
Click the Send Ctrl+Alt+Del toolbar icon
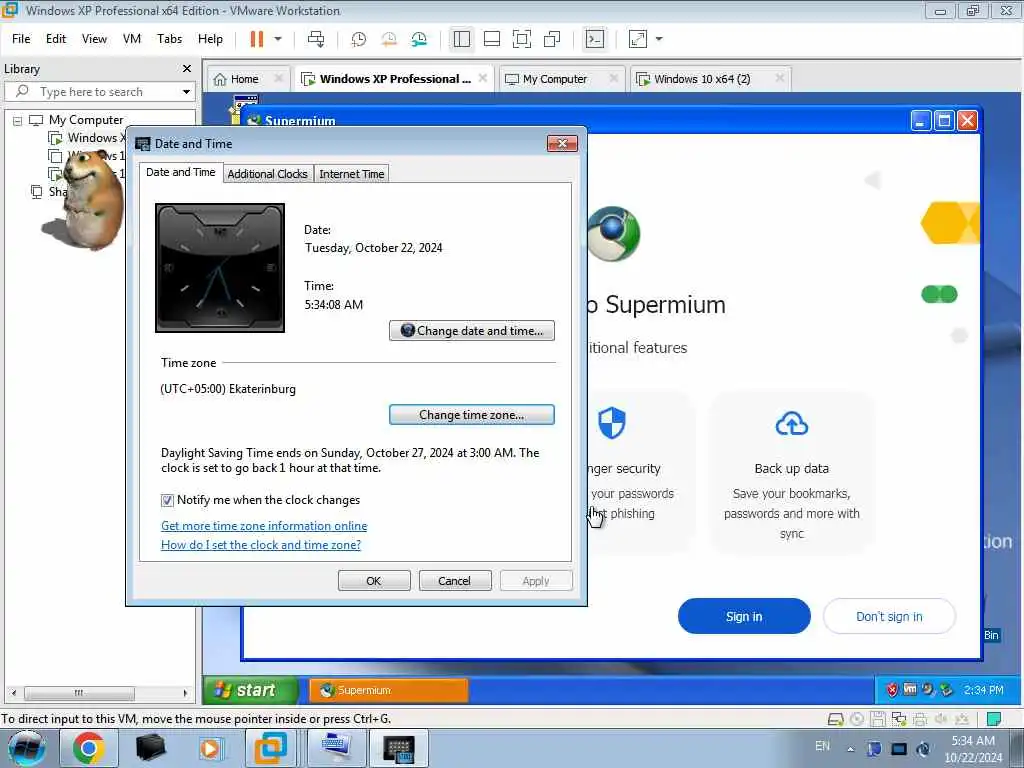316,39
